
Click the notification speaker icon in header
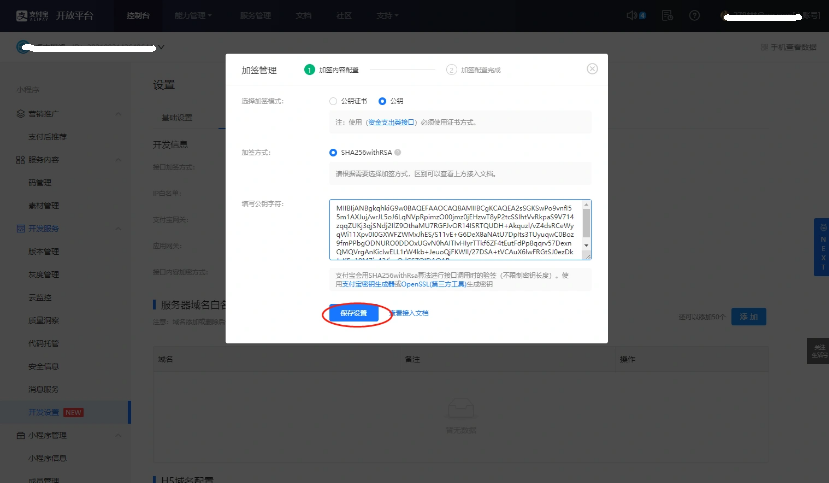(x=631, y=16)
